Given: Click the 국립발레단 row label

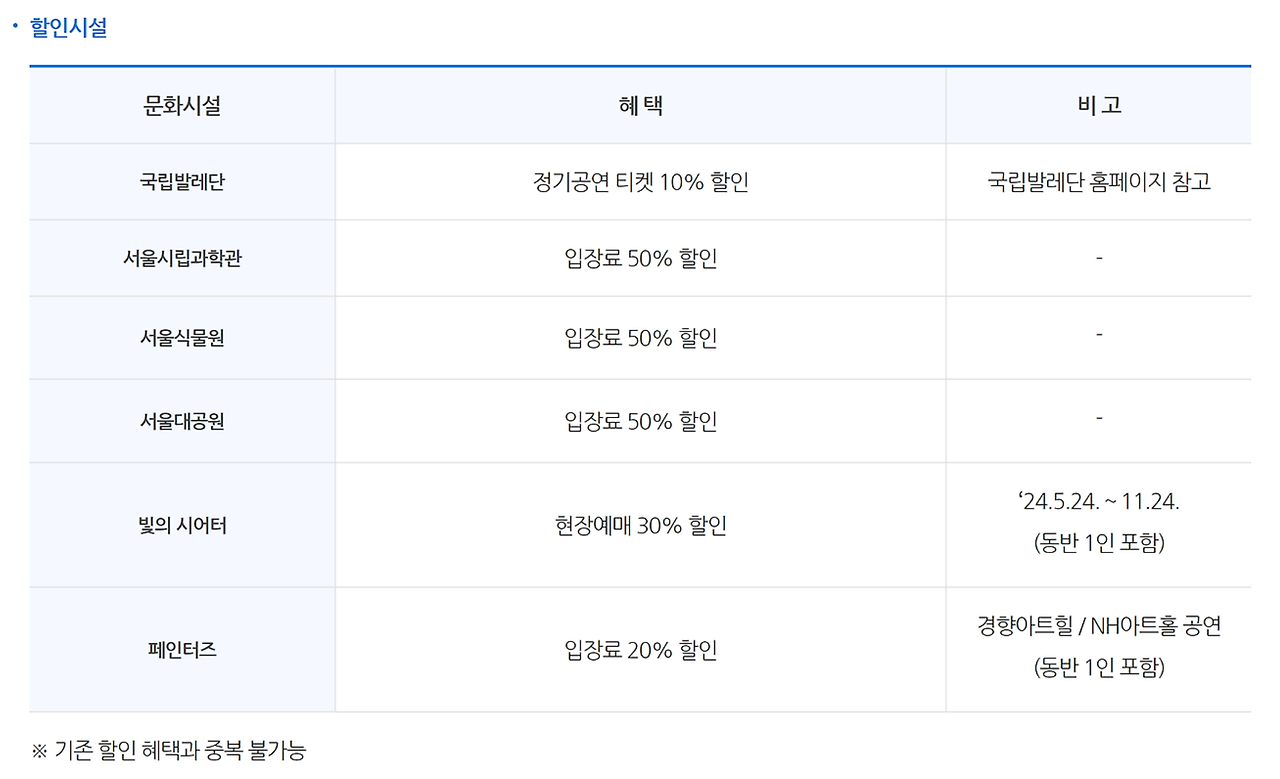Looking at the screenshot, I should pyautogui.click(x=182, y=182).
